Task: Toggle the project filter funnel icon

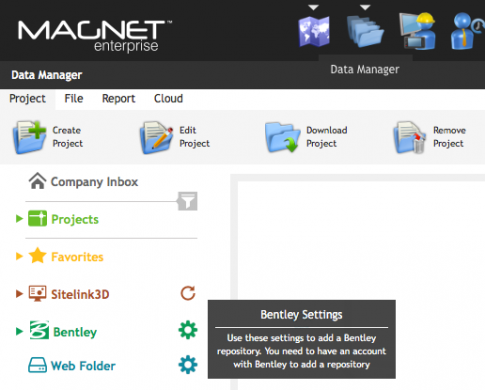Action: pos(187,201)
